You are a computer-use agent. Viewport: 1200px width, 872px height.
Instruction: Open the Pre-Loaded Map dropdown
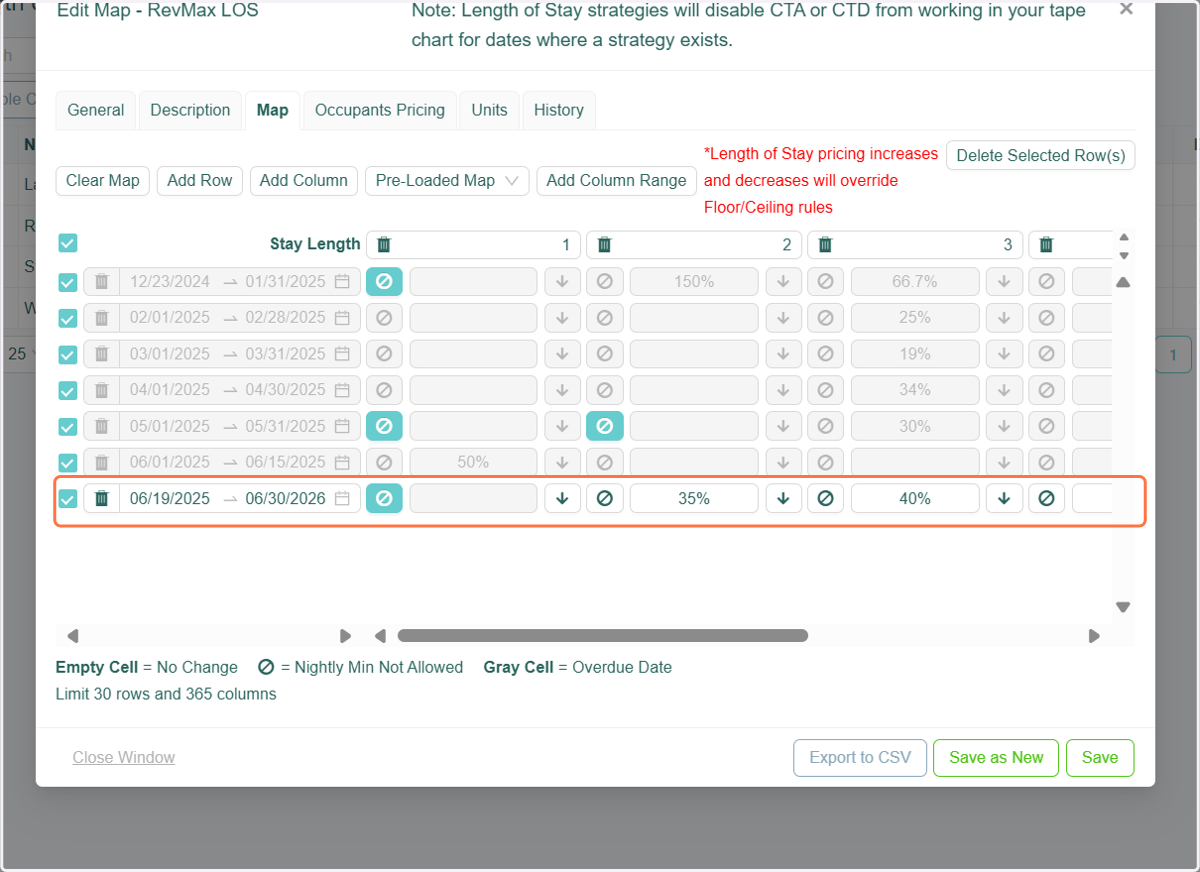tap(447, 181)
